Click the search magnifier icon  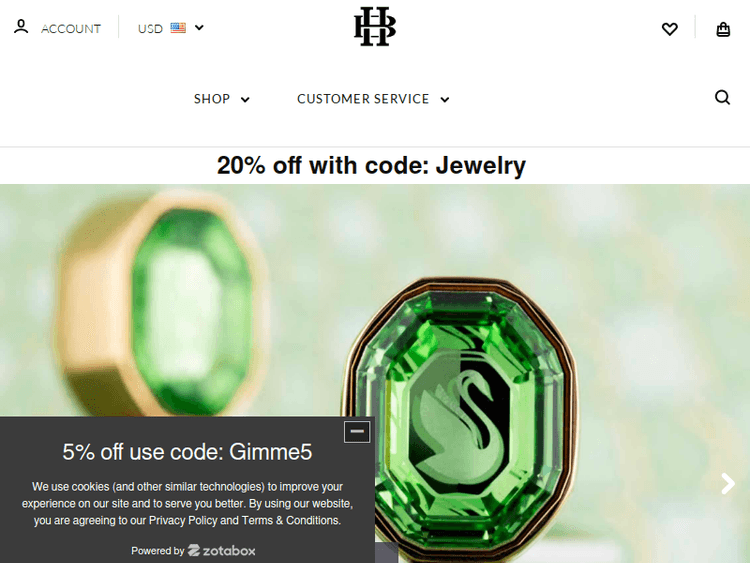[722, 97]
